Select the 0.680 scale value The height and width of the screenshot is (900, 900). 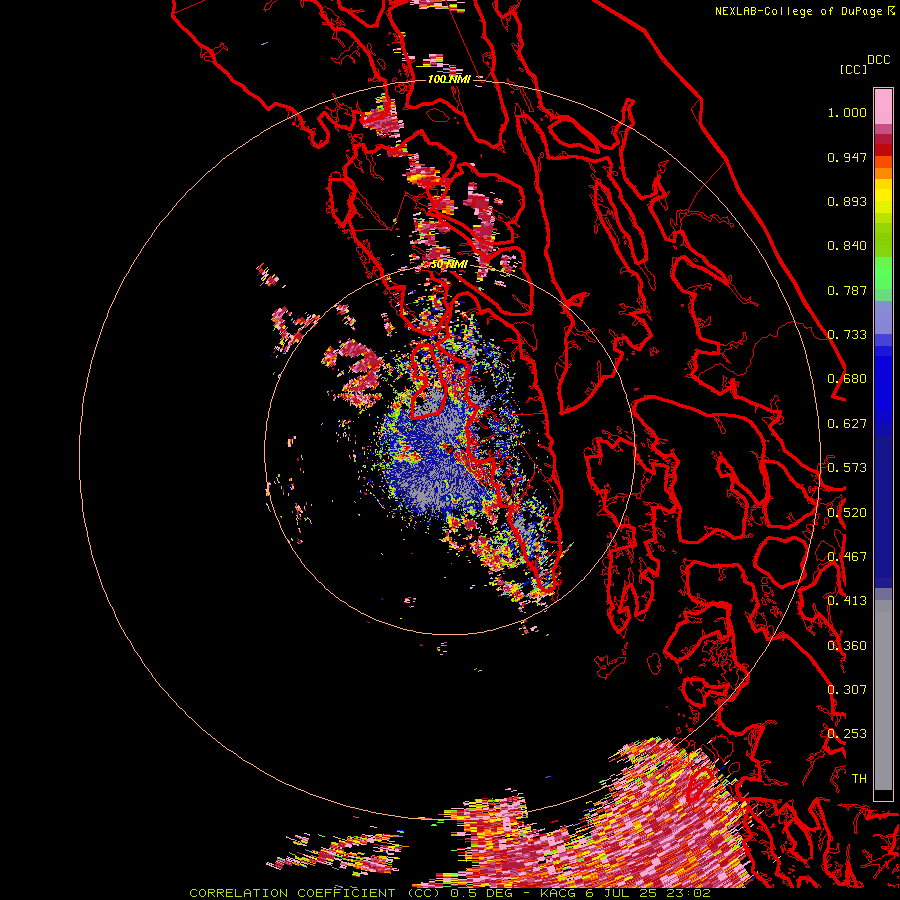click(x=847, y=379)
